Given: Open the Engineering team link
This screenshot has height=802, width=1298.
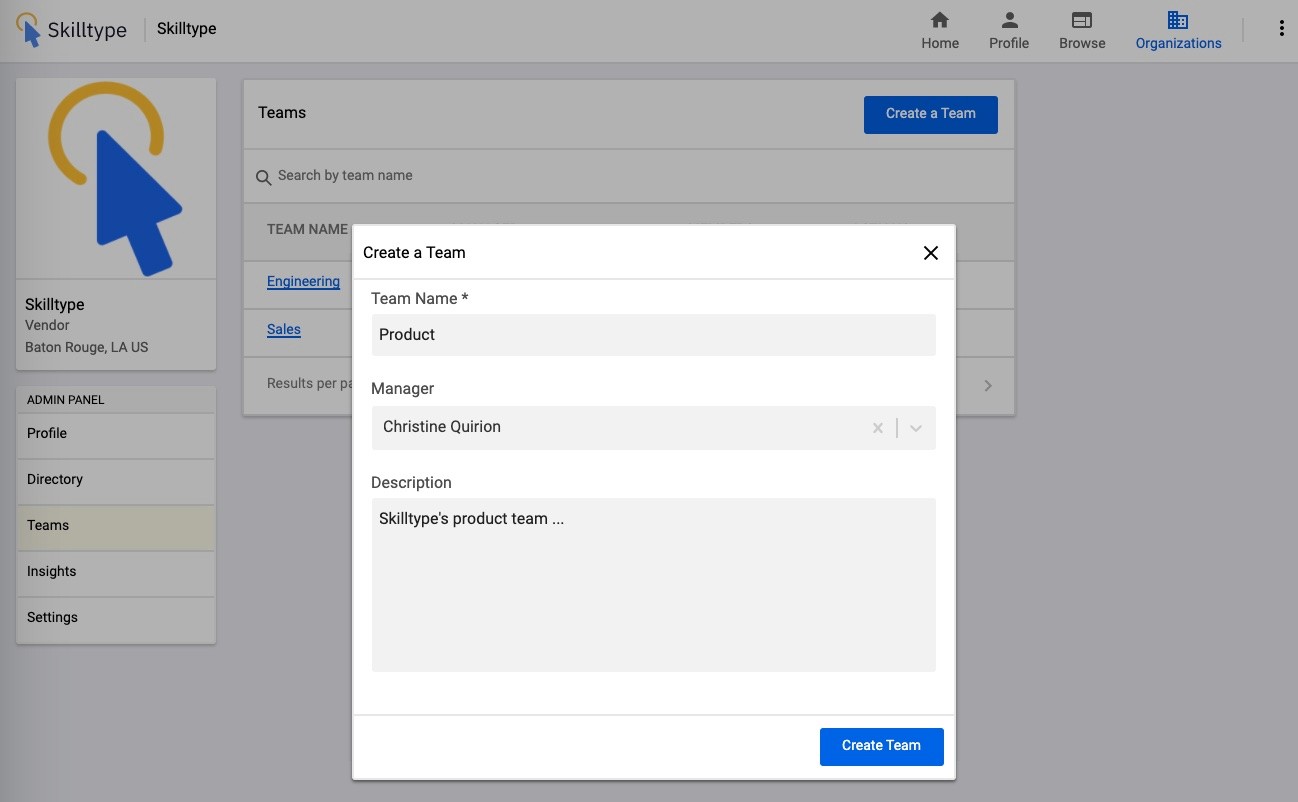Looking at the screenshot, I should (x=303, y=282).
